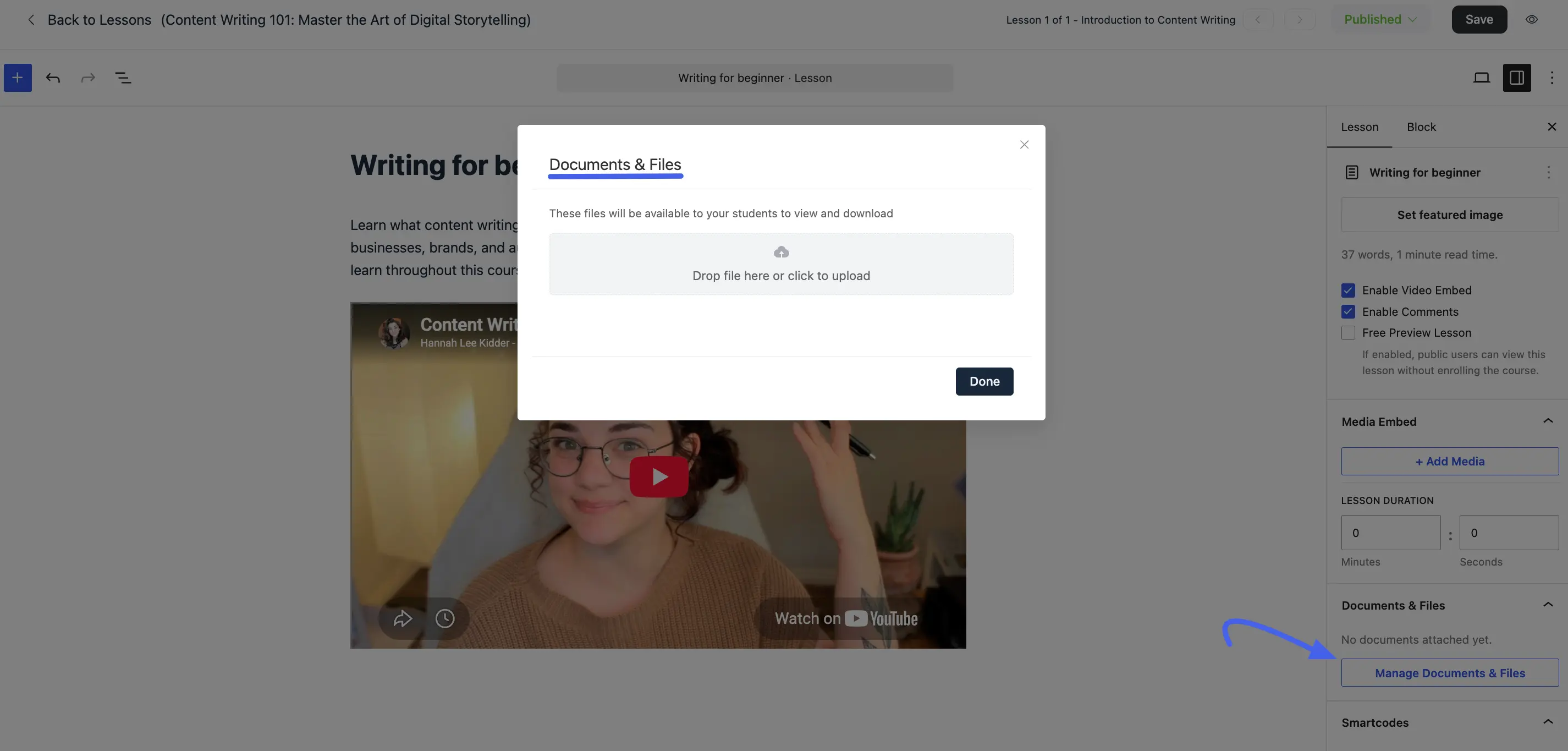Open the three-dot options menu in toolbar

(1552, 78)
